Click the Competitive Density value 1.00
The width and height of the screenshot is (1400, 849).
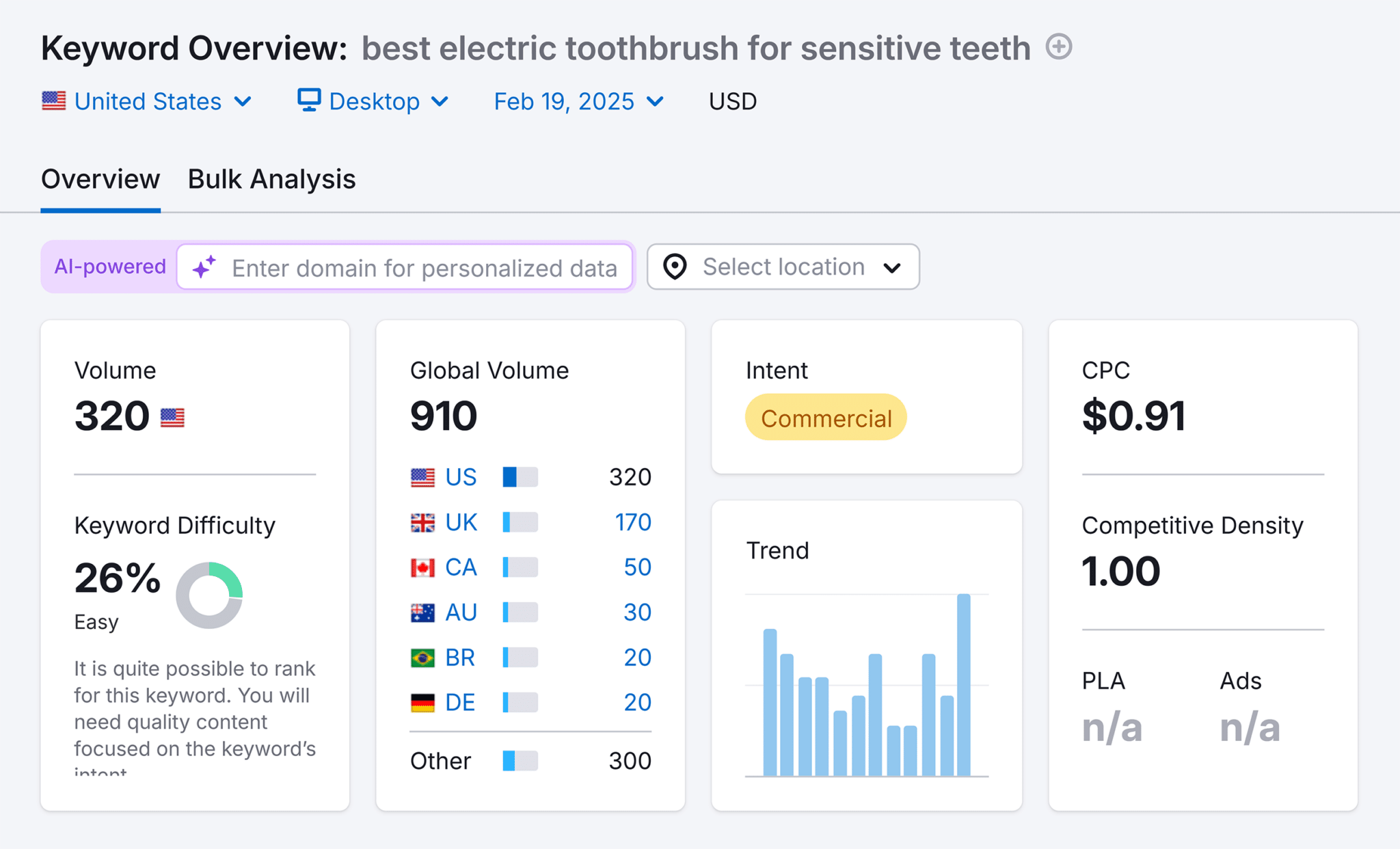coord(1121,571)
